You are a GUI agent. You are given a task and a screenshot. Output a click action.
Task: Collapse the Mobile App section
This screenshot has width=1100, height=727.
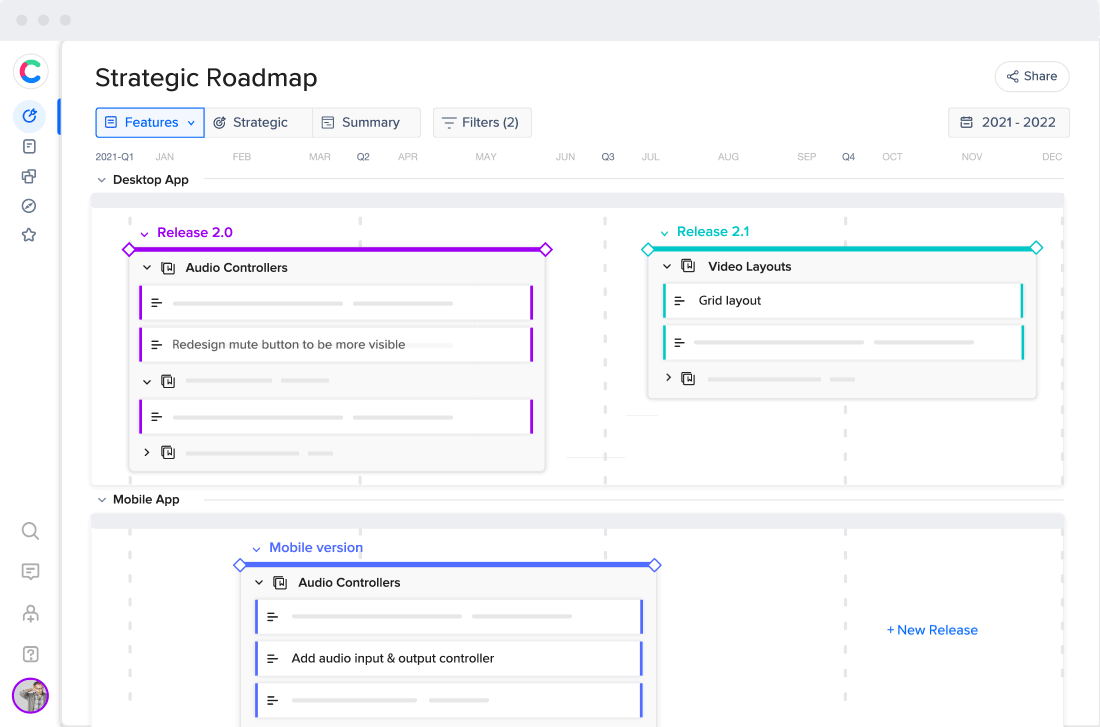[101, 500]
